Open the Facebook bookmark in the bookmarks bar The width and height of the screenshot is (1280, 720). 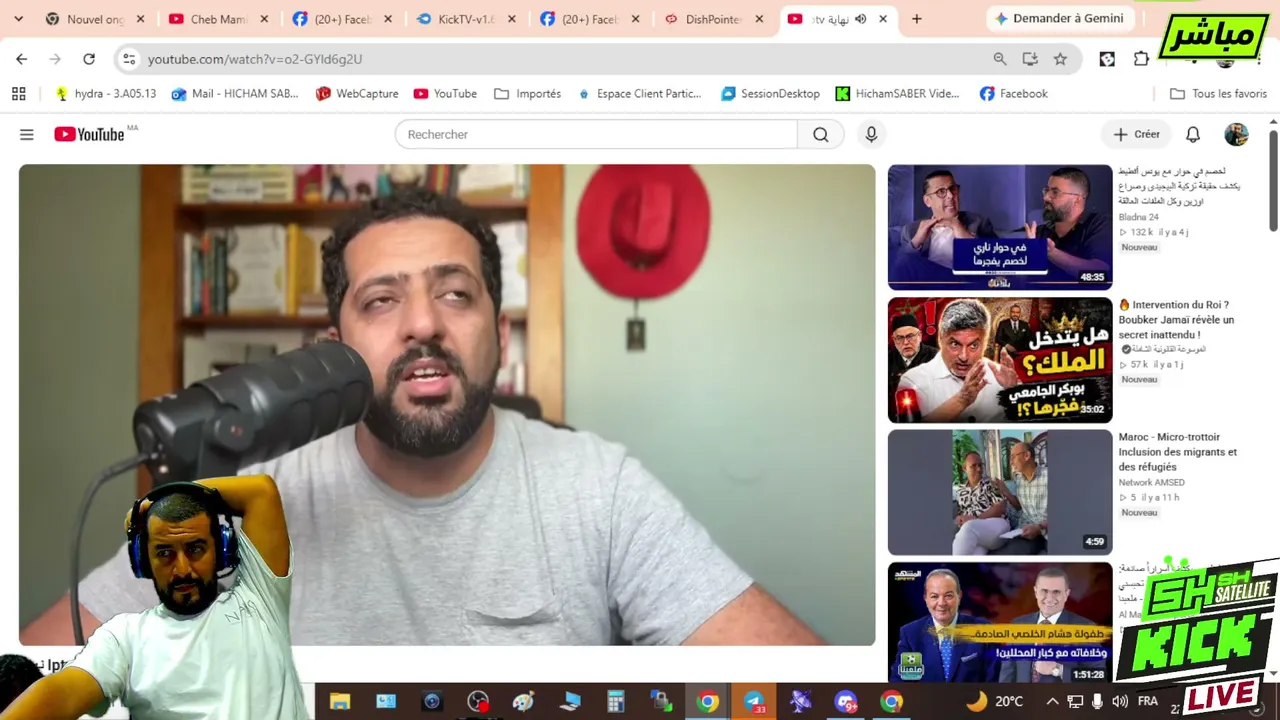[x=1013, y=94]
